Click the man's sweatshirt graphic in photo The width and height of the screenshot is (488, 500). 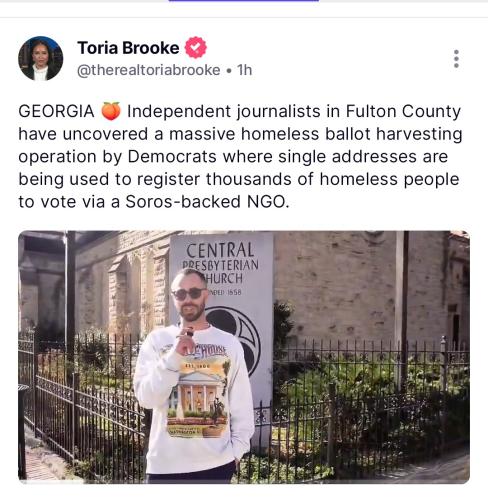coord(198,390)
